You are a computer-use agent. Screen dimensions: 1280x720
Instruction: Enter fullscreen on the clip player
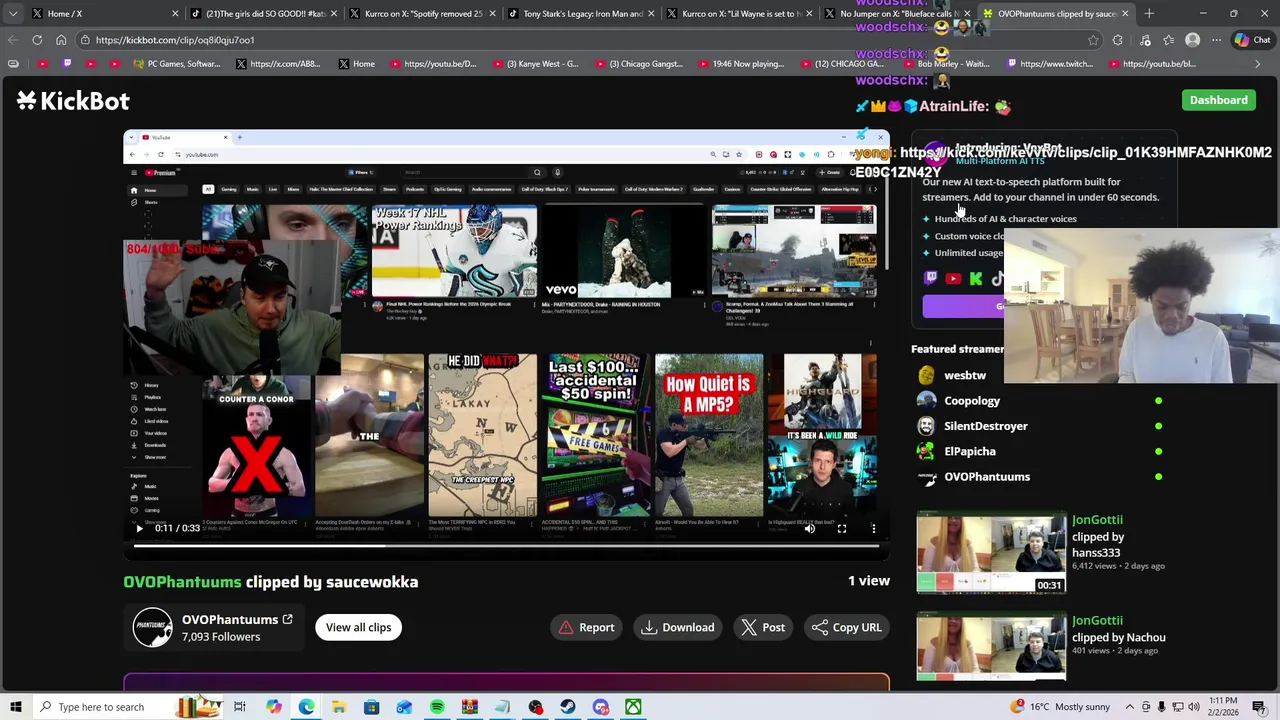[842, 528]
